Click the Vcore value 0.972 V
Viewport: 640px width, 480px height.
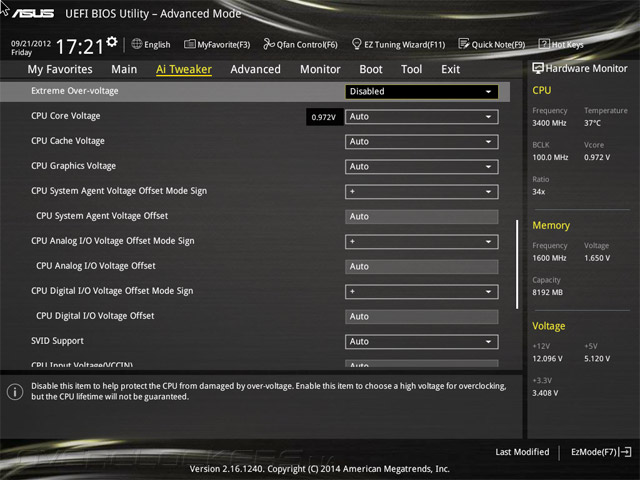coord(597,157)
